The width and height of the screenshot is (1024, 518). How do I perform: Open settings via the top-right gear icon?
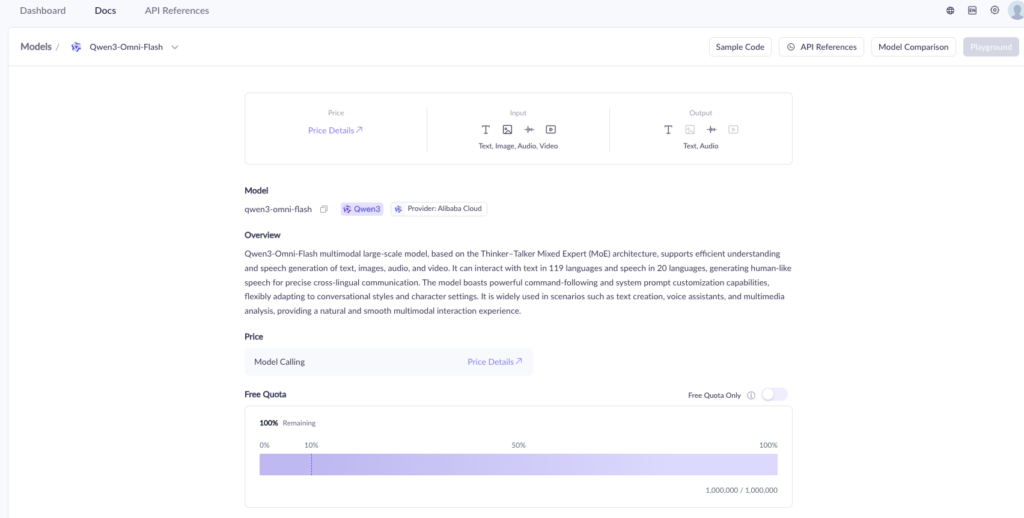click(994, 10)
